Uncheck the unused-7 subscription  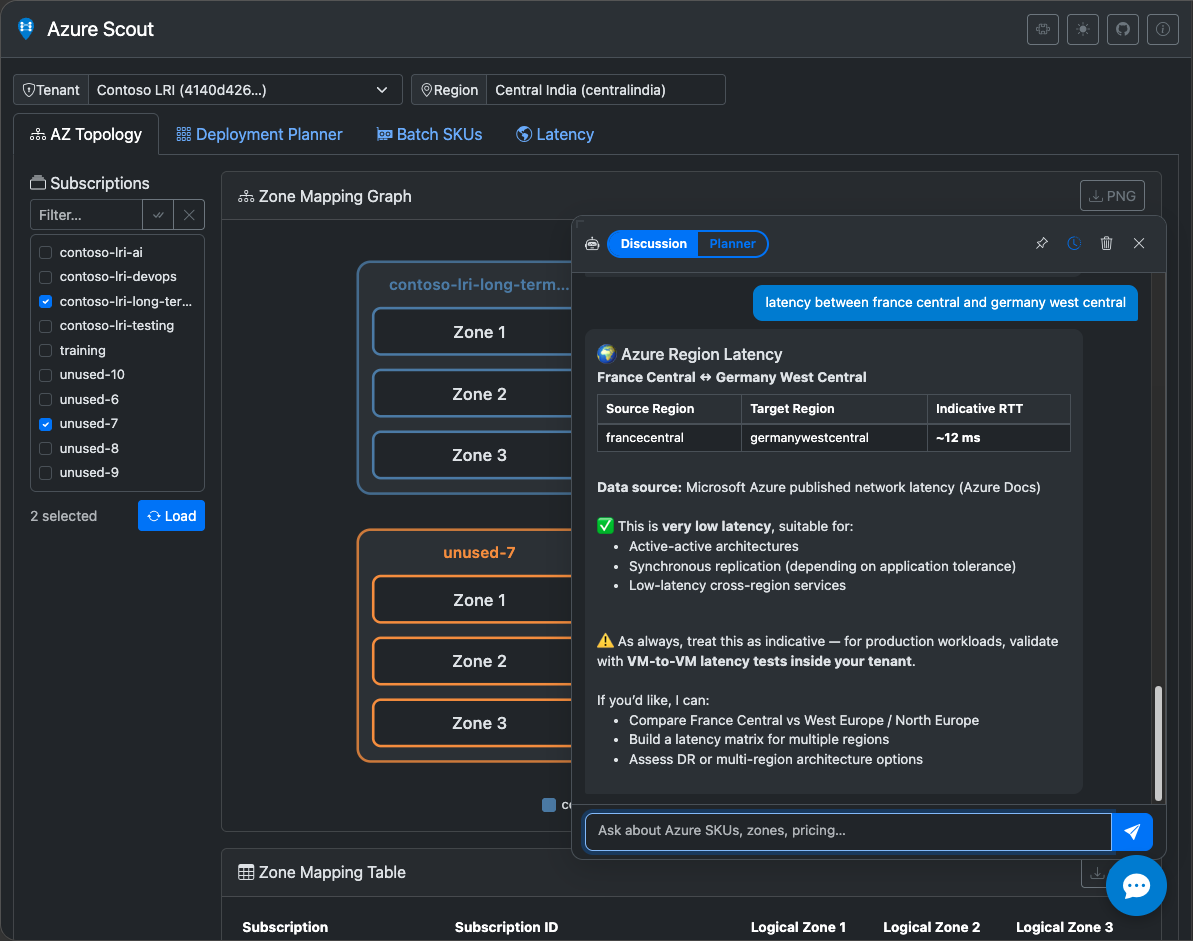click(45, 423)
